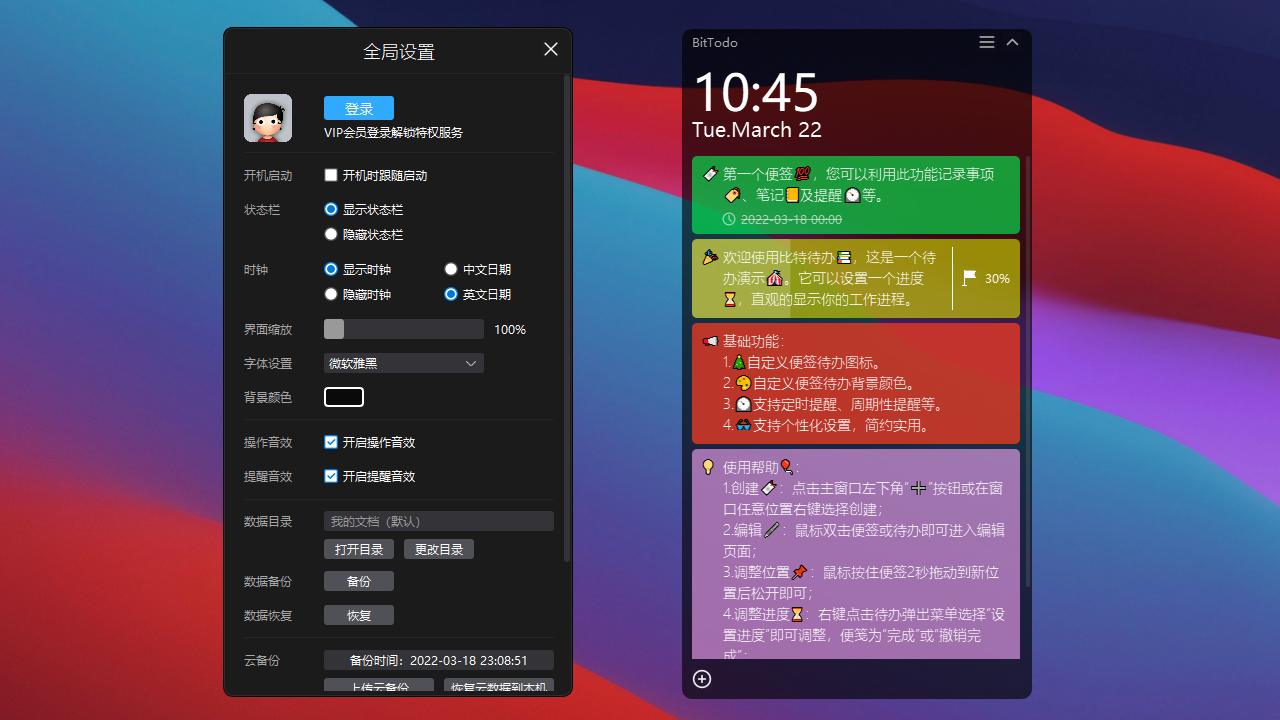
Task: Click the 打开目录 open directory button
Action: 358,549
